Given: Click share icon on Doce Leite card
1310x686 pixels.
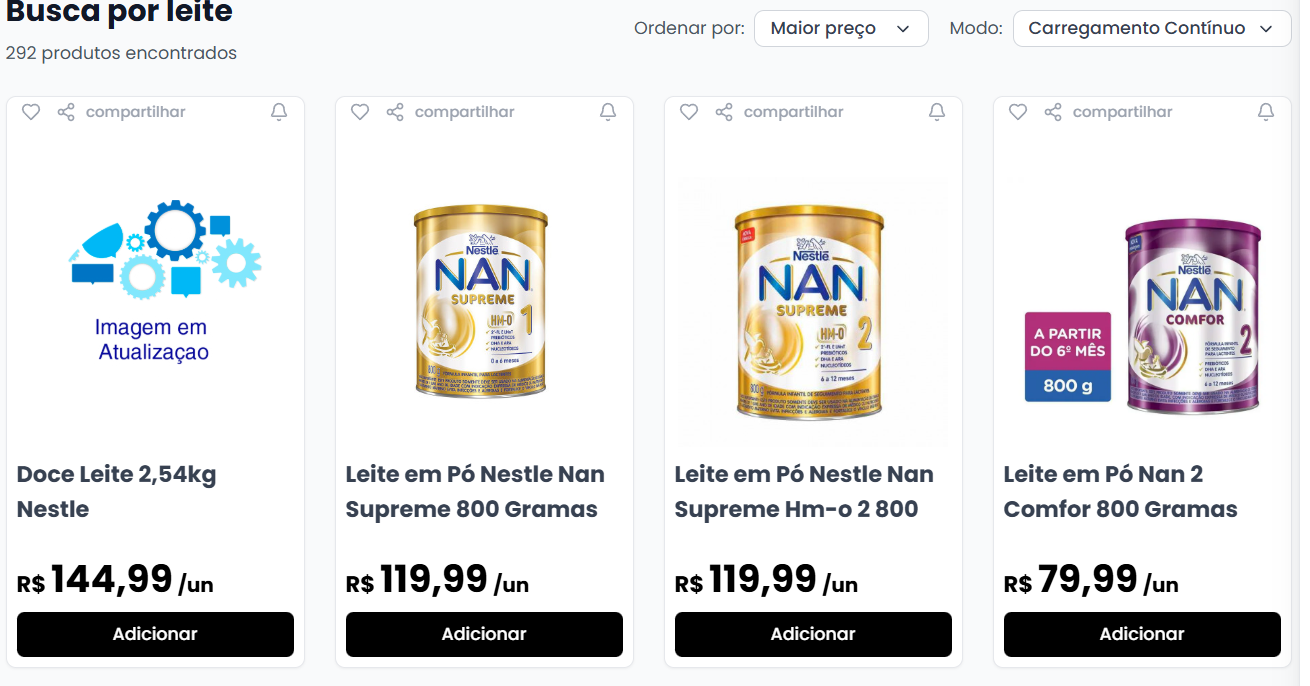Looking at the screenshot, I should [x=66, y=112].
